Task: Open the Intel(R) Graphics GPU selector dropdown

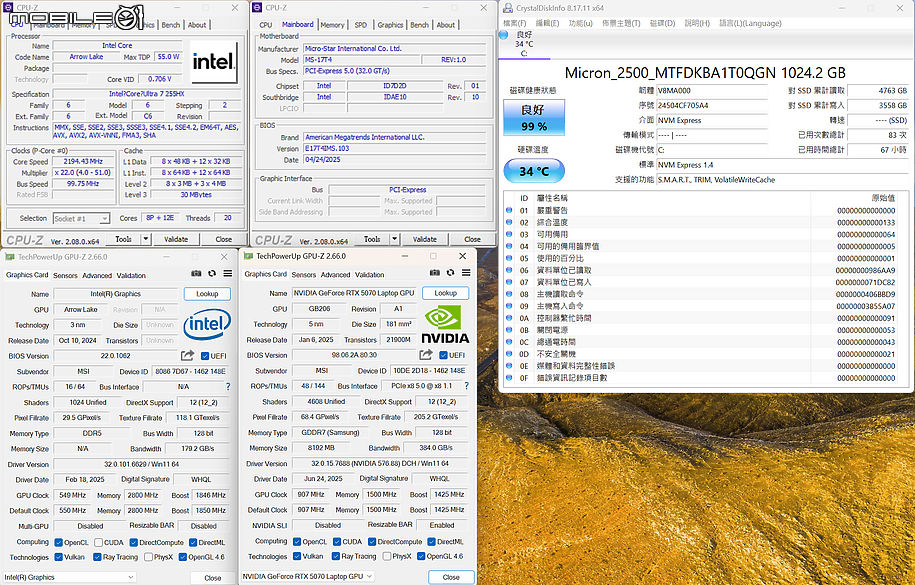Action: [x=69, y=577]
